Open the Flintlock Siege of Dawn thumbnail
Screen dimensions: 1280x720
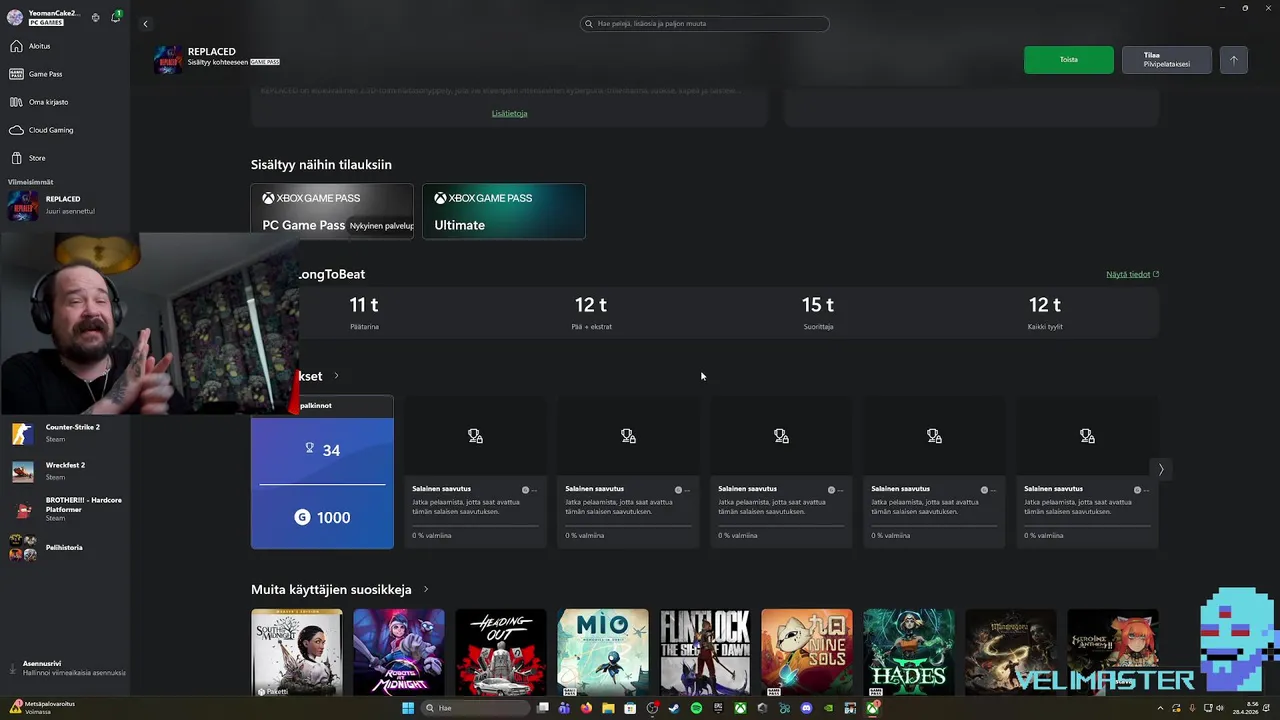pos(704,653)
